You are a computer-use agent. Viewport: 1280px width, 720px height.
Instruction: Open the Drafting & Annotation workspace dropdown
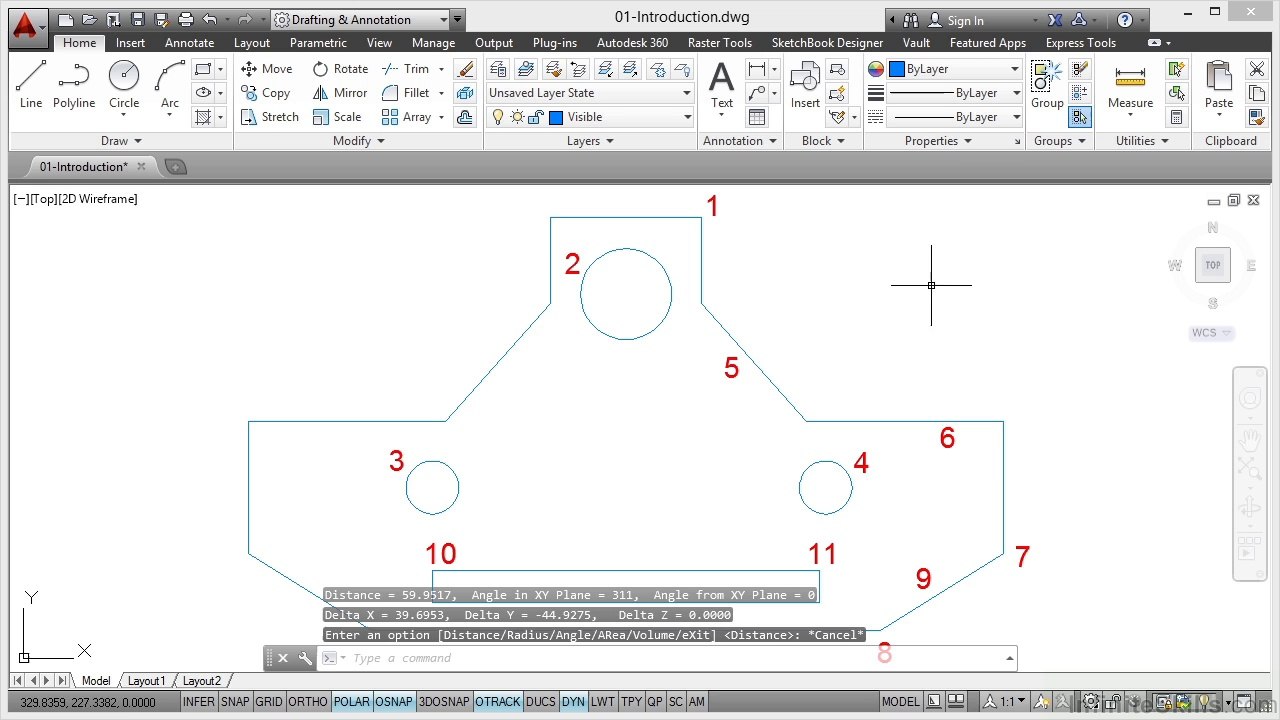[x=361, y=20]
